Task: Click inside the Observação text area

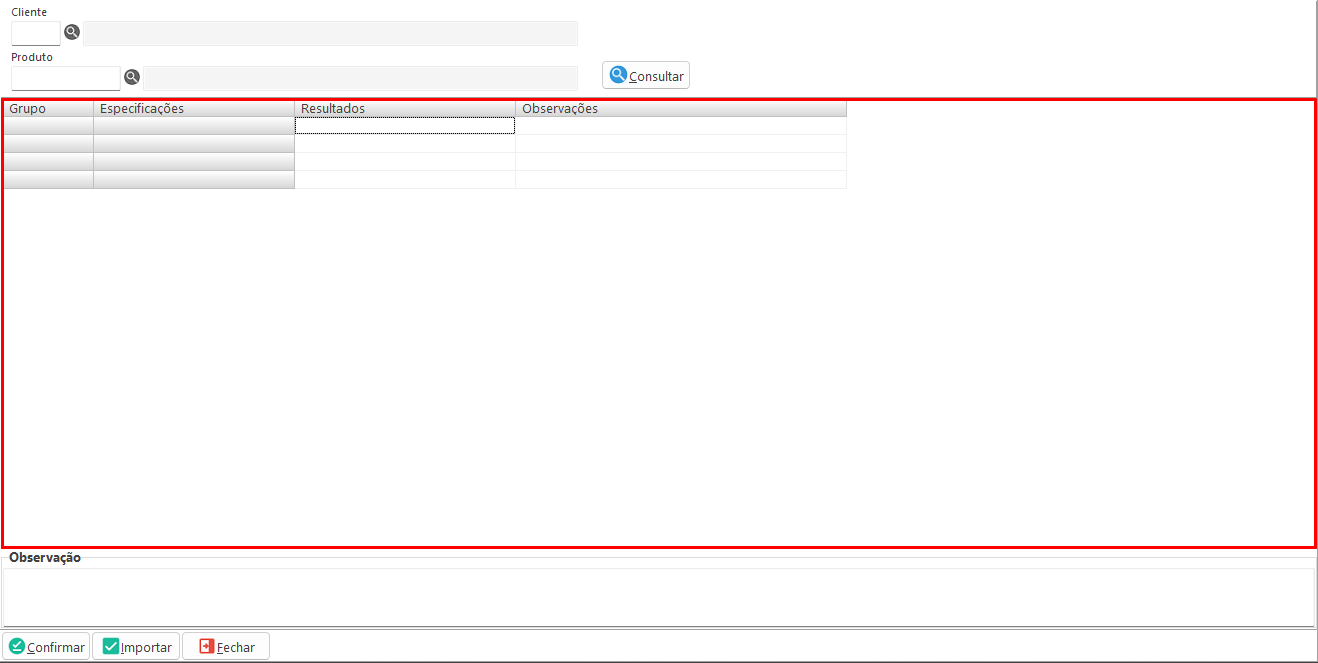Action: pos(658,597)
